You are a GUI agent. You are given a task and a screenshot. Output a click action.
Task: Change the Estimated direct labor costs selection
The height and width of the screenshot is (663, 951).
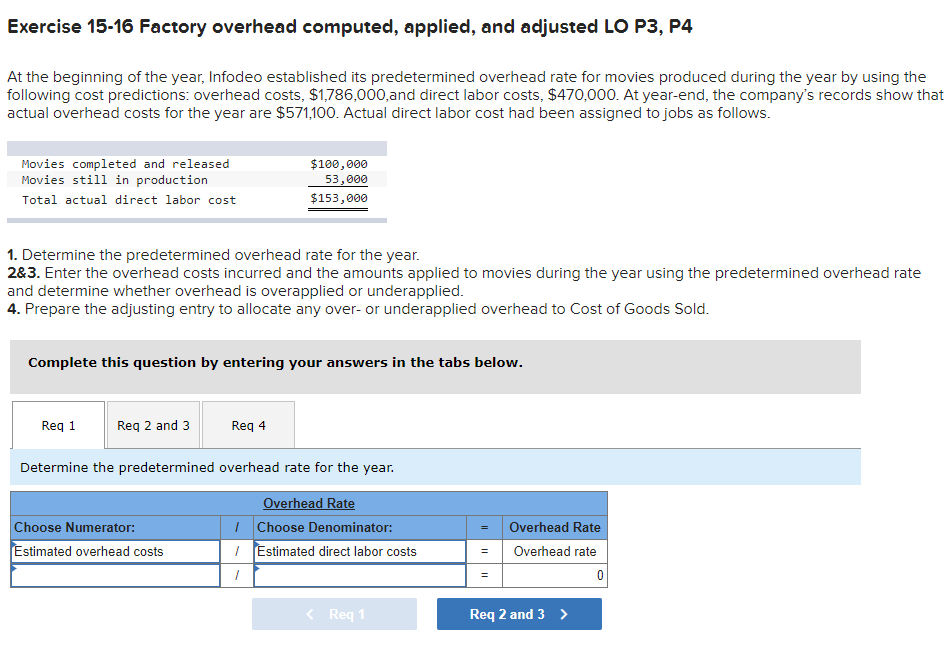coord(359,551)
